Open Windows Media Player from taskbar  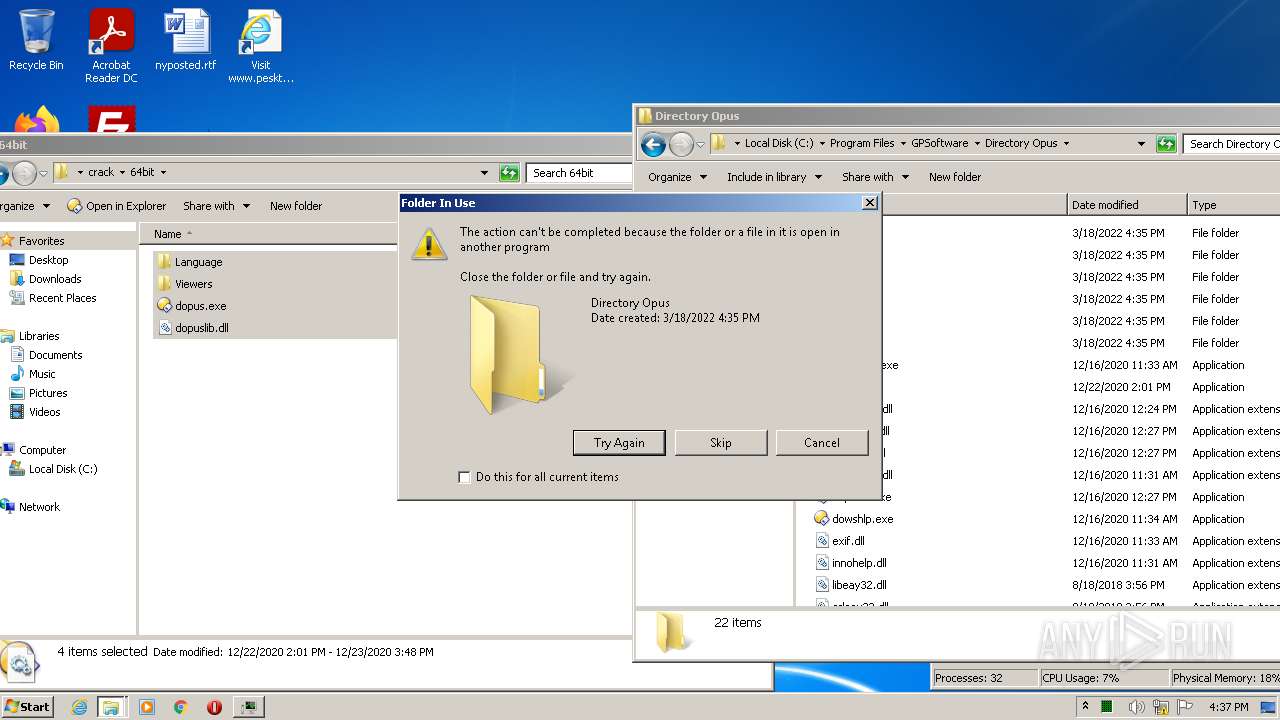147,707
